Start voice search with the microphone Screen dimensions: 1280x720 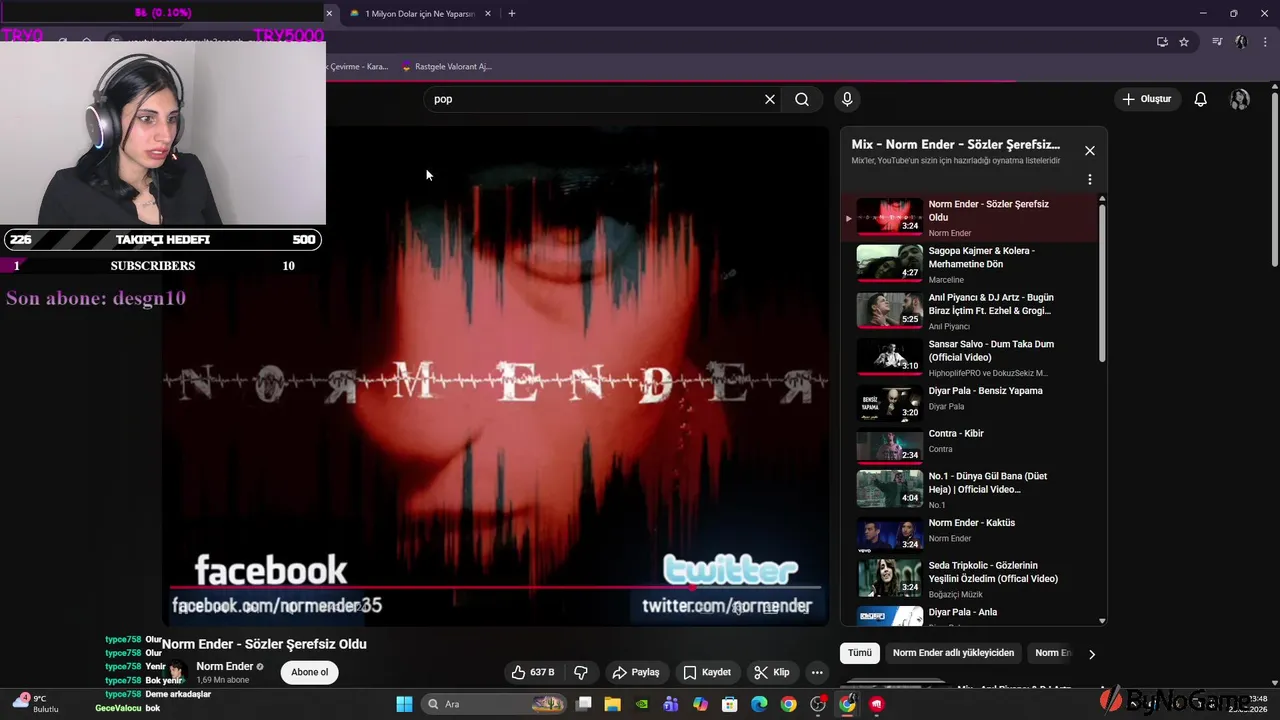[x=847, y=99]
